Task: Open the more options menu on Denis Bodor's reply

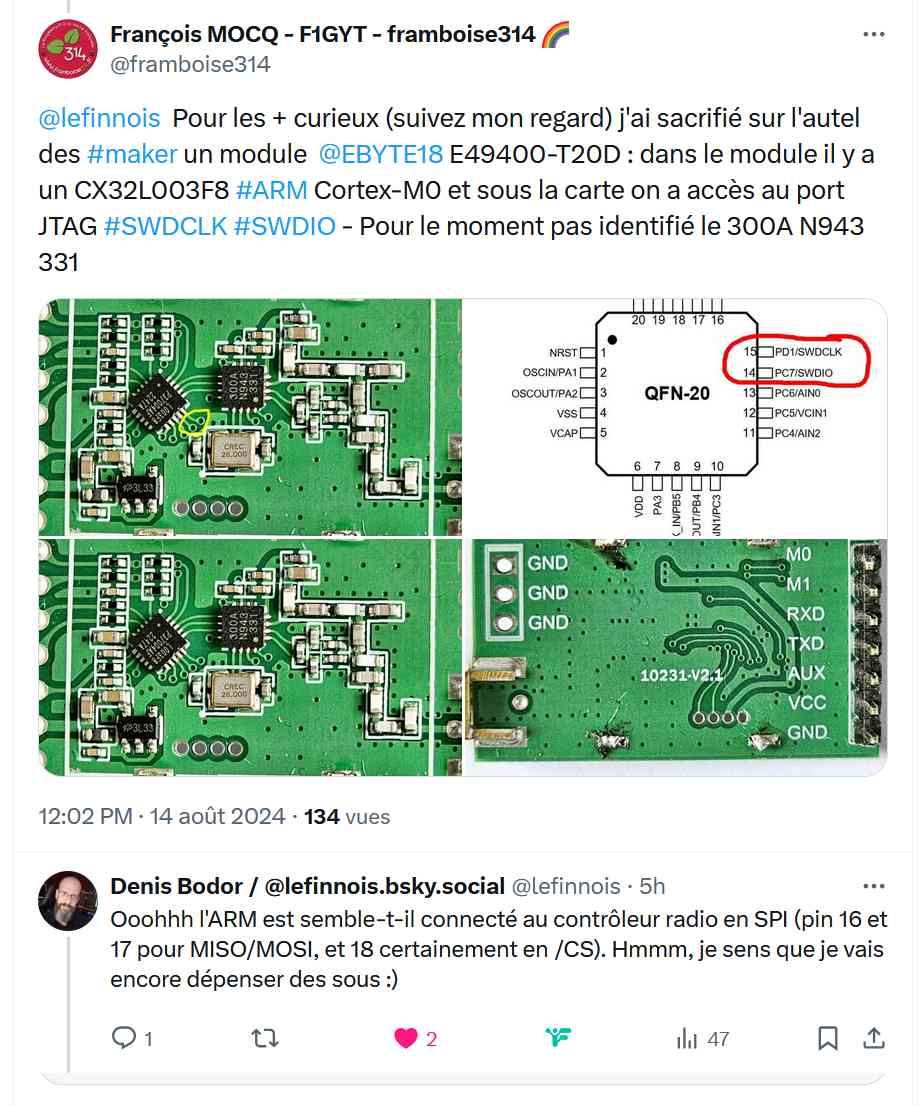Action: point(873,887)
